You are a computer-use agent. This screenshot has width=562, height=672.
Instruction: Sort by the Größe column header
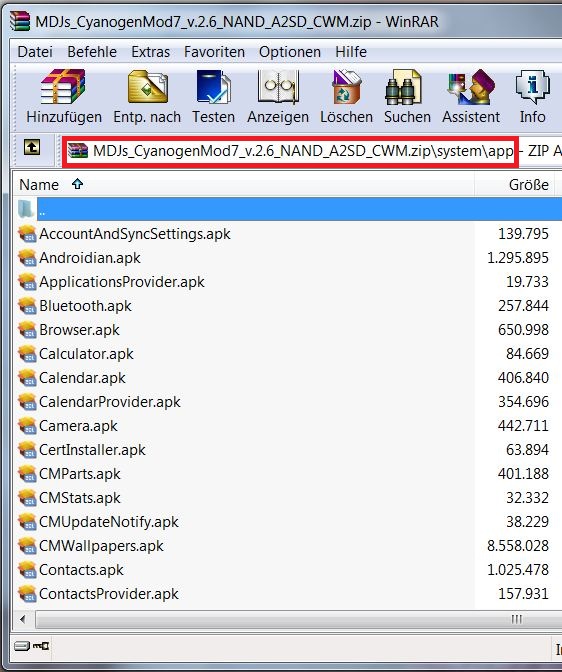point(514,185)
